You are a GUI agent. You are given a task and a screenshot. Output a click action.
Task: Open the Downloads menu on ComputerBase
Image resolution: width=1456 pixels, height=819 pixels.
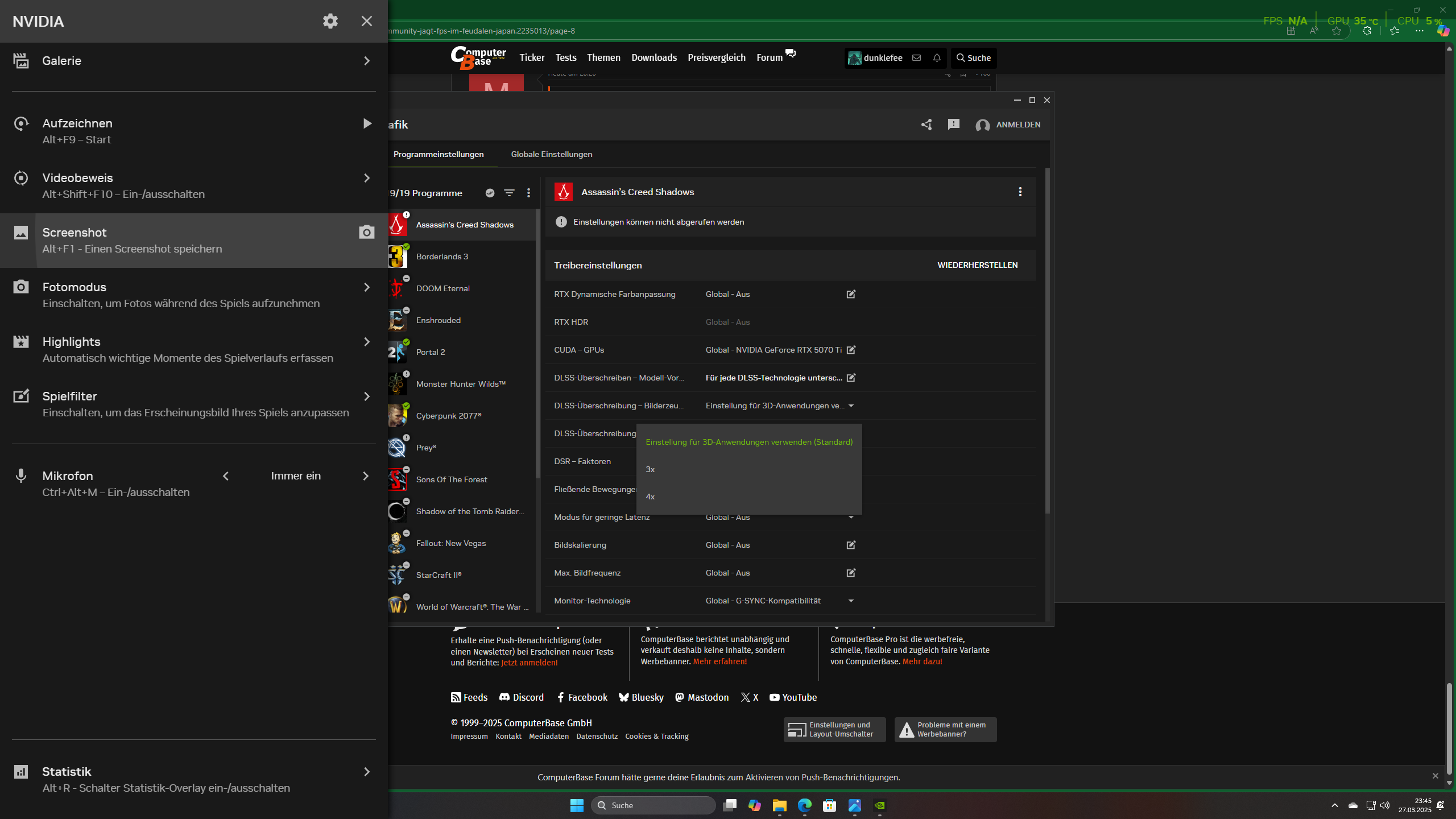click(653, 57)
